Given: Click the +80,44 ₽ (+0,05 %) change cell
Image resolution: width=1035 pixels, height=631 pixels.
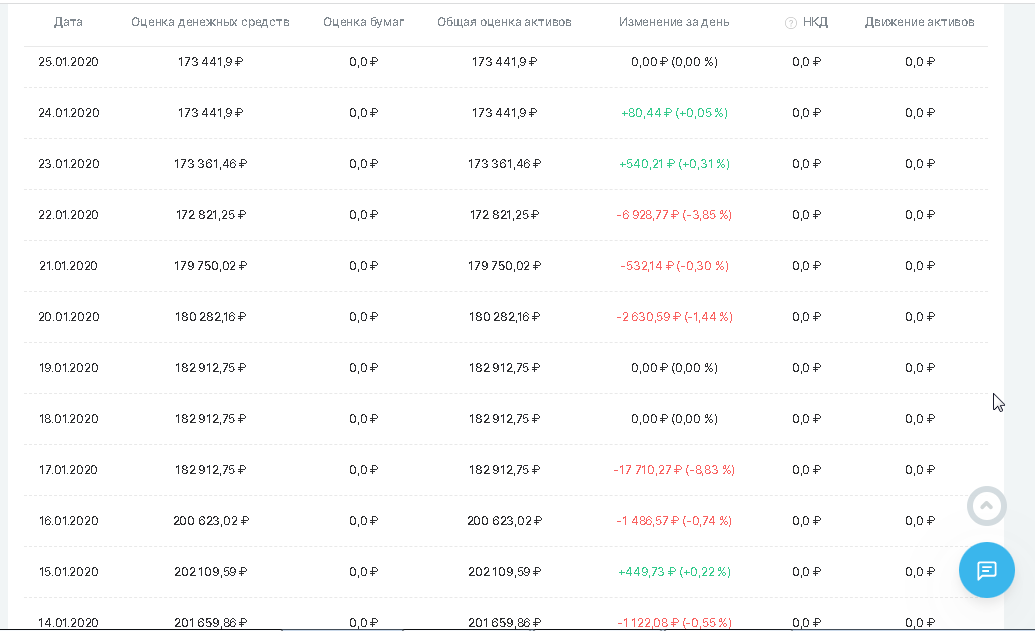Looking at the screenshot, I should pos(674,113).
